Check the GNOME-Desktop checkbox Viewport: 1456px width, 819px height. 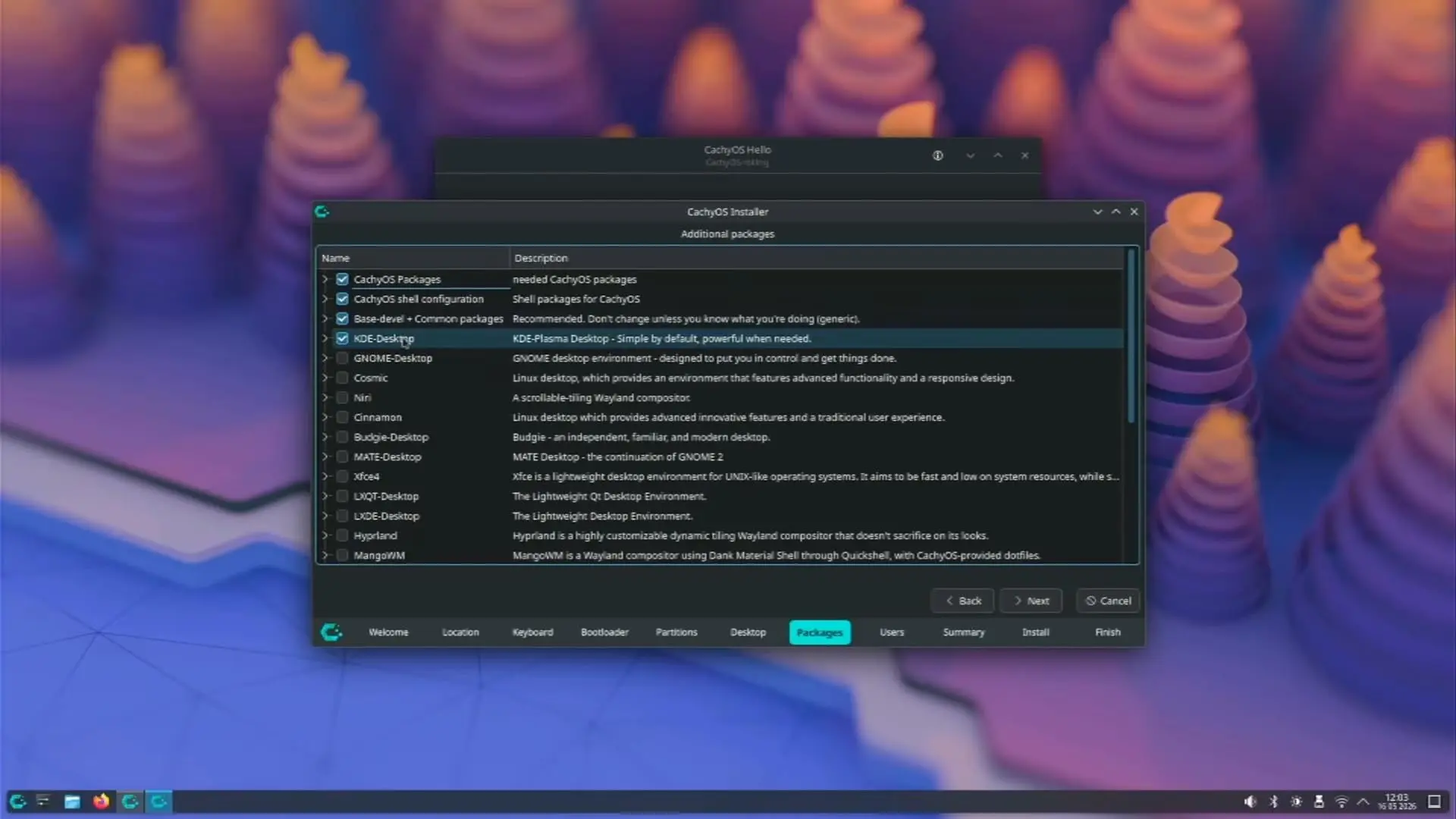pos(342,358)
